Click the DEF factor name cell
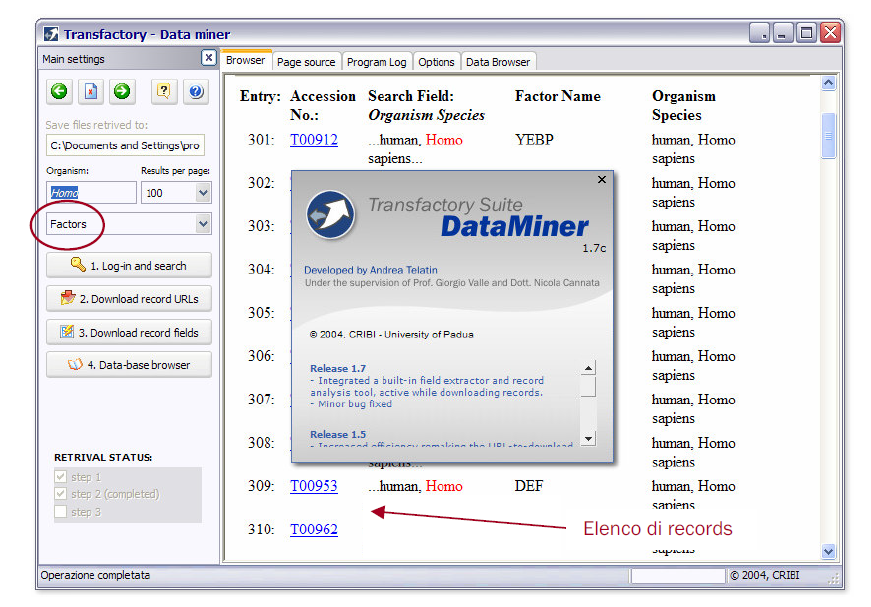 528,486
